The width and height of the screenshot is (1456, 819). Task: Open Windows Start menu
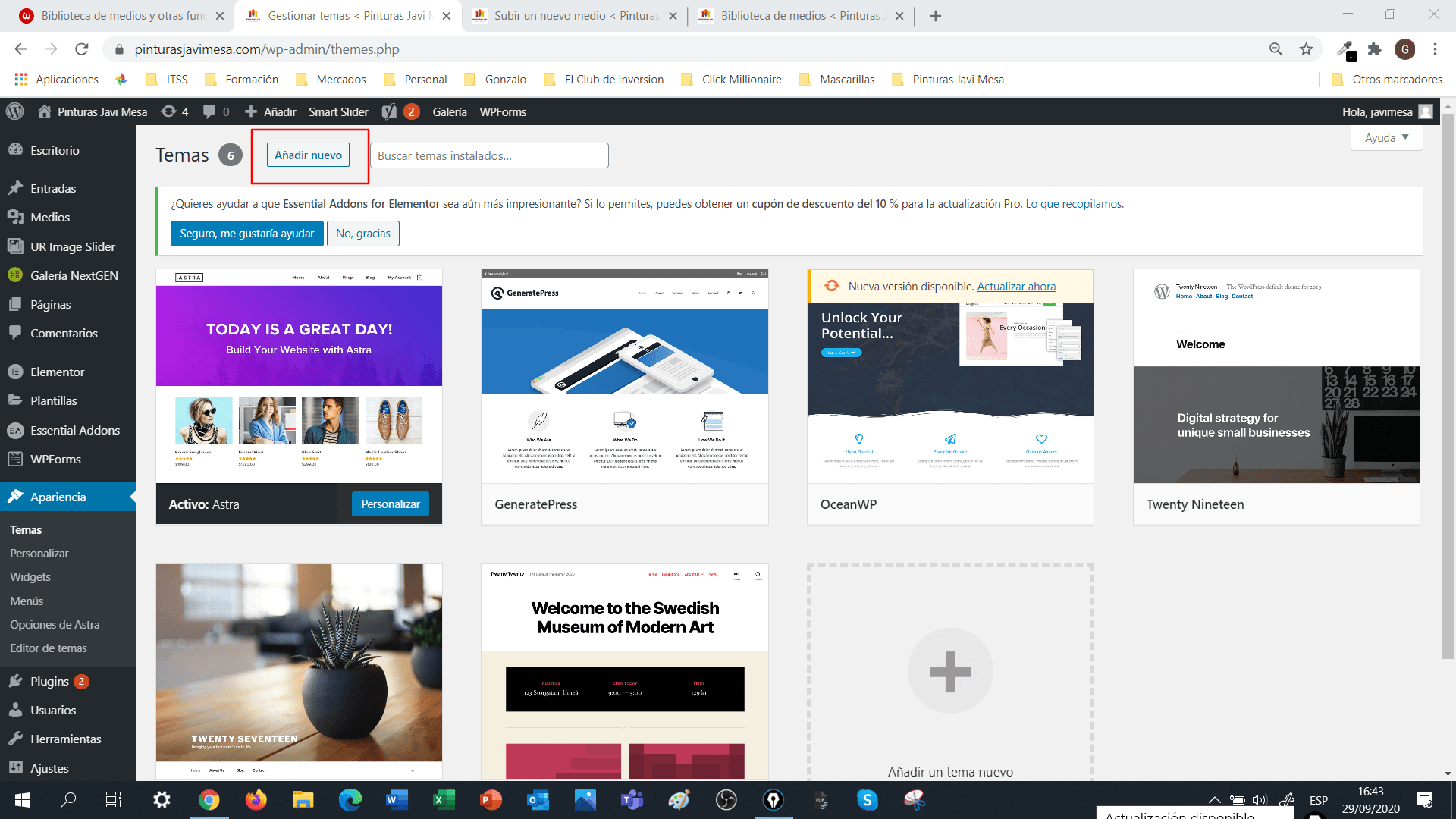(23, 800)
